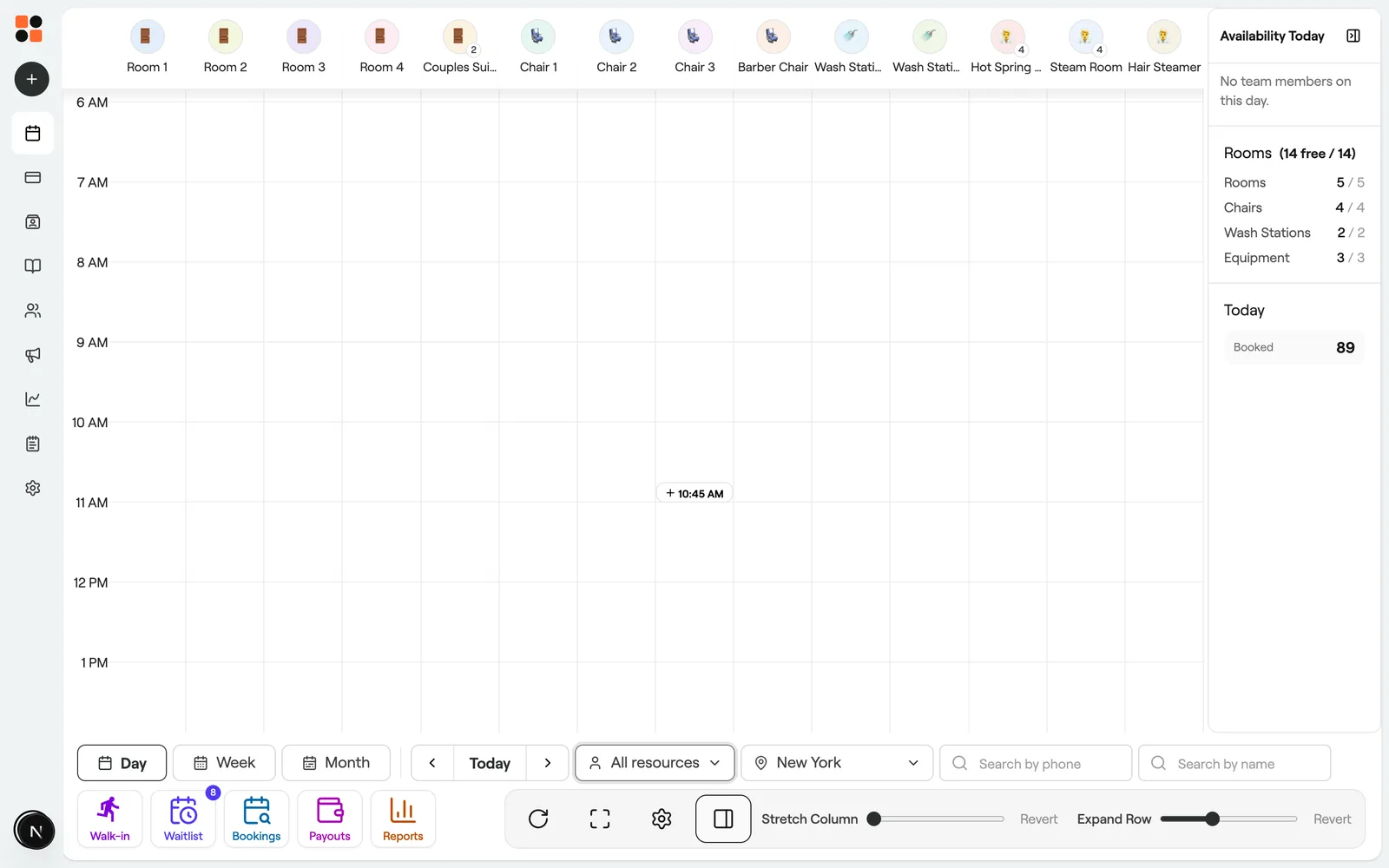Open the Reports shortcut
Viewport: 1389px width, 868px height.
click(403, 819)
